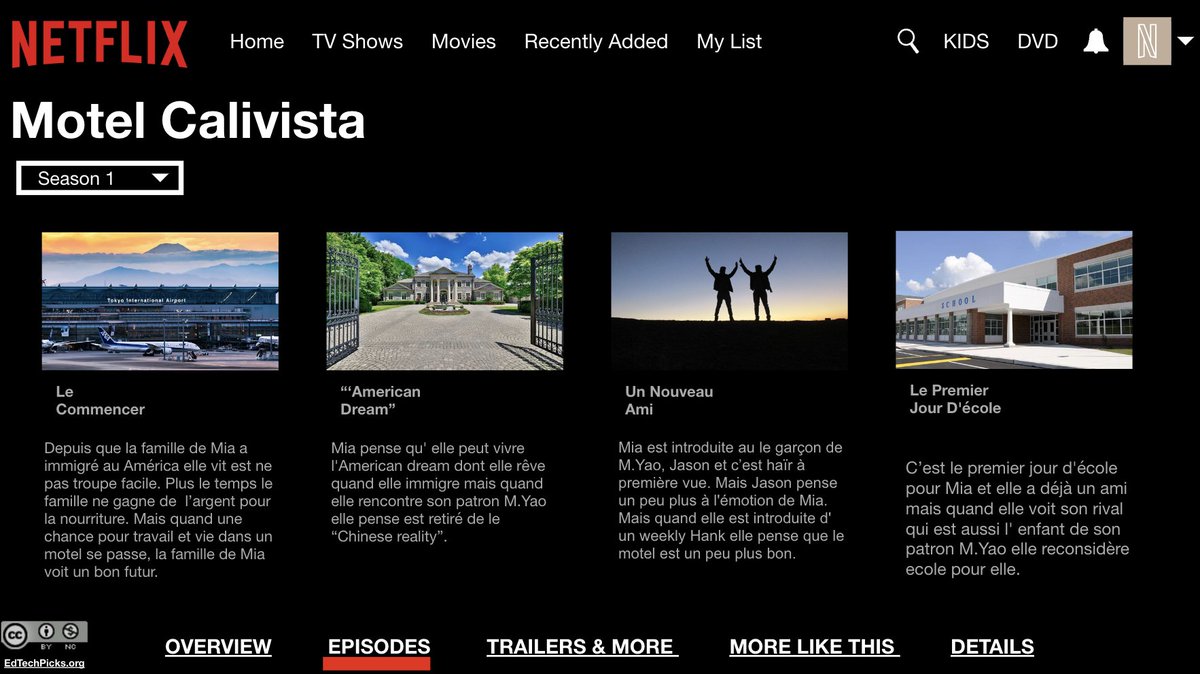The image size is (1200, 674).
Task: Click description starting "C'est le premier jour"
Action: coord(1018,519)
